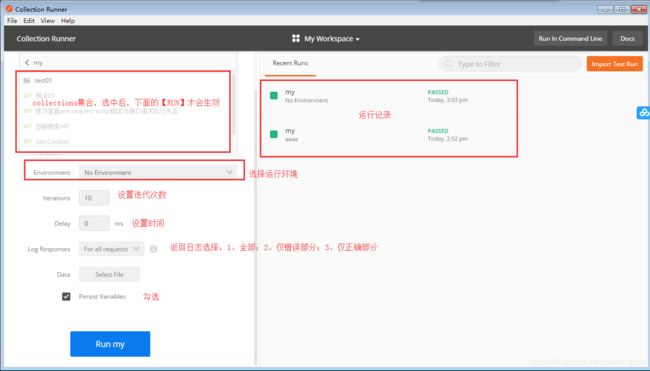
Task: Click the Collection Runner header title
Action: click(x=46, y=39)
